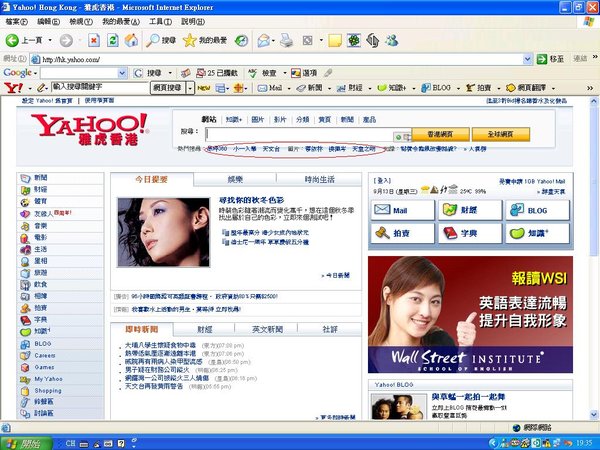Viewport: 600px width, 450px height.
Task: Click the 體育 soccer ball icon
Action: [25, 202]
